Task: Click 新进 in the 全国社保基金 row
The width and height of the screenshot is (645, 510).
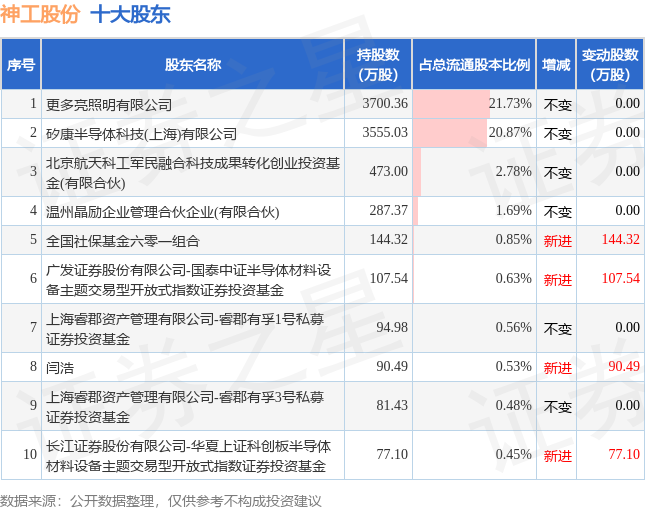Action: (558, 241)
